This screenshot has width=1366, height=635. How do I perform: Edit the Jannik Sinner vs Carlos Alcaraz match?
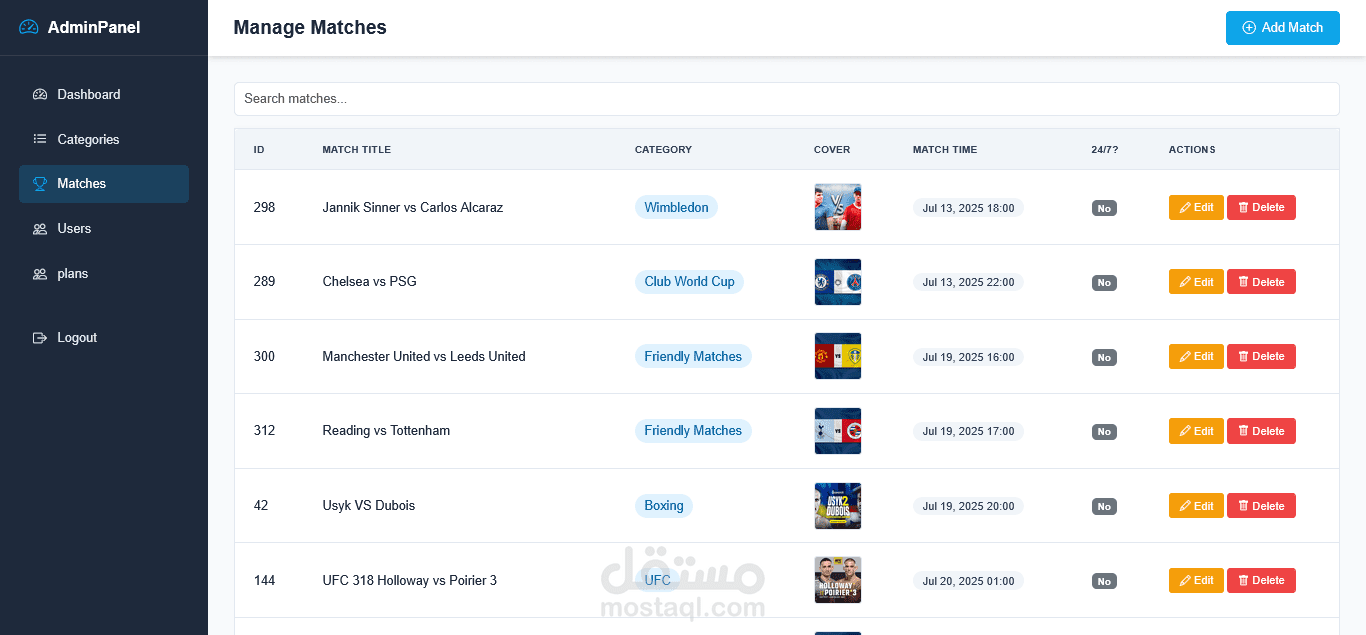coord(1196,207)
